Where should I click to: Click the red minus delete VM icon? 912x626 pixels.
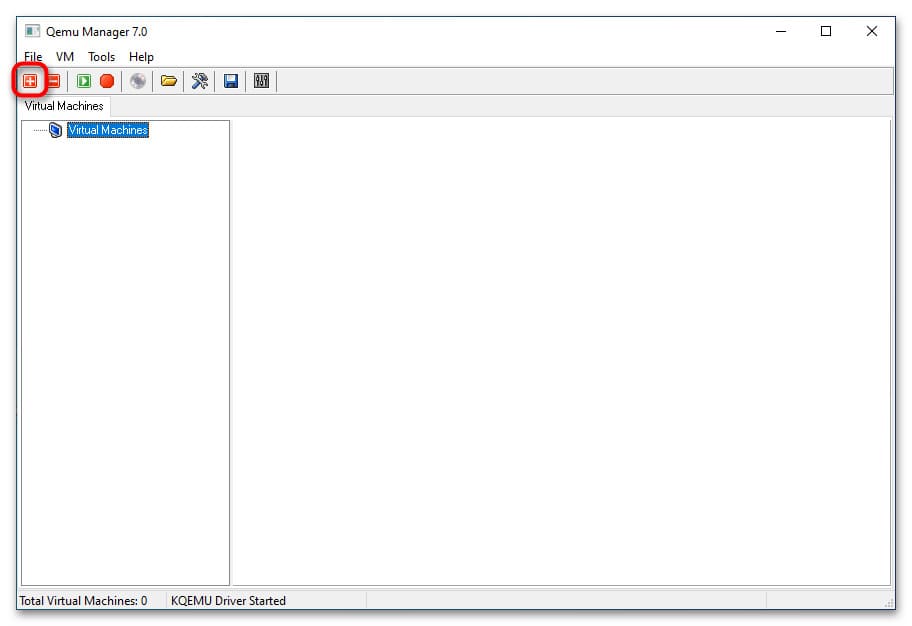(x=53, y=81)
